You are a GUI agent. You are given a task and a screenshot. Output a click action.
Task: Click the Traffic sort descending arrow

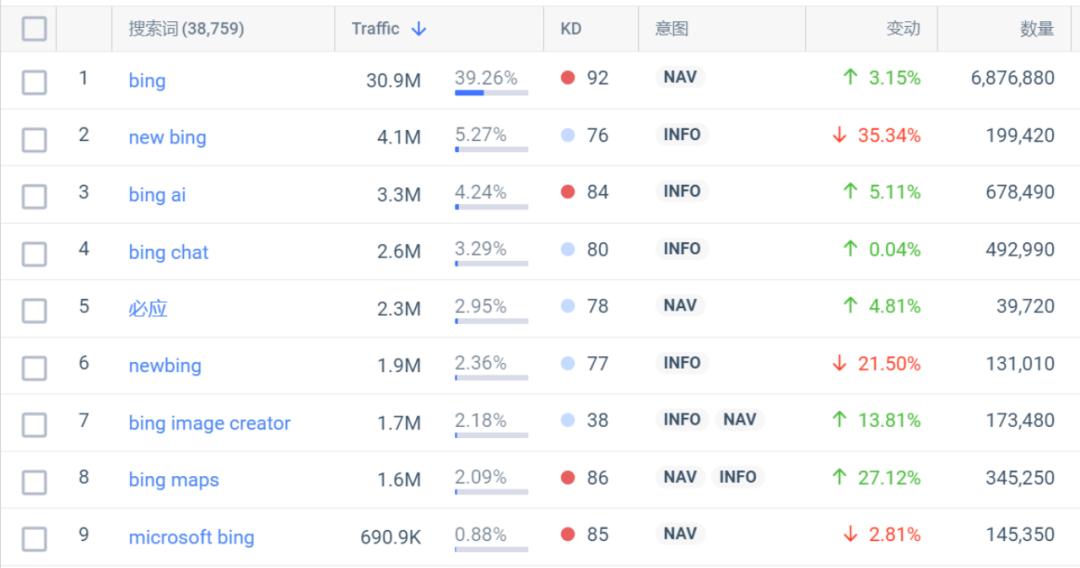pos(419,29)
